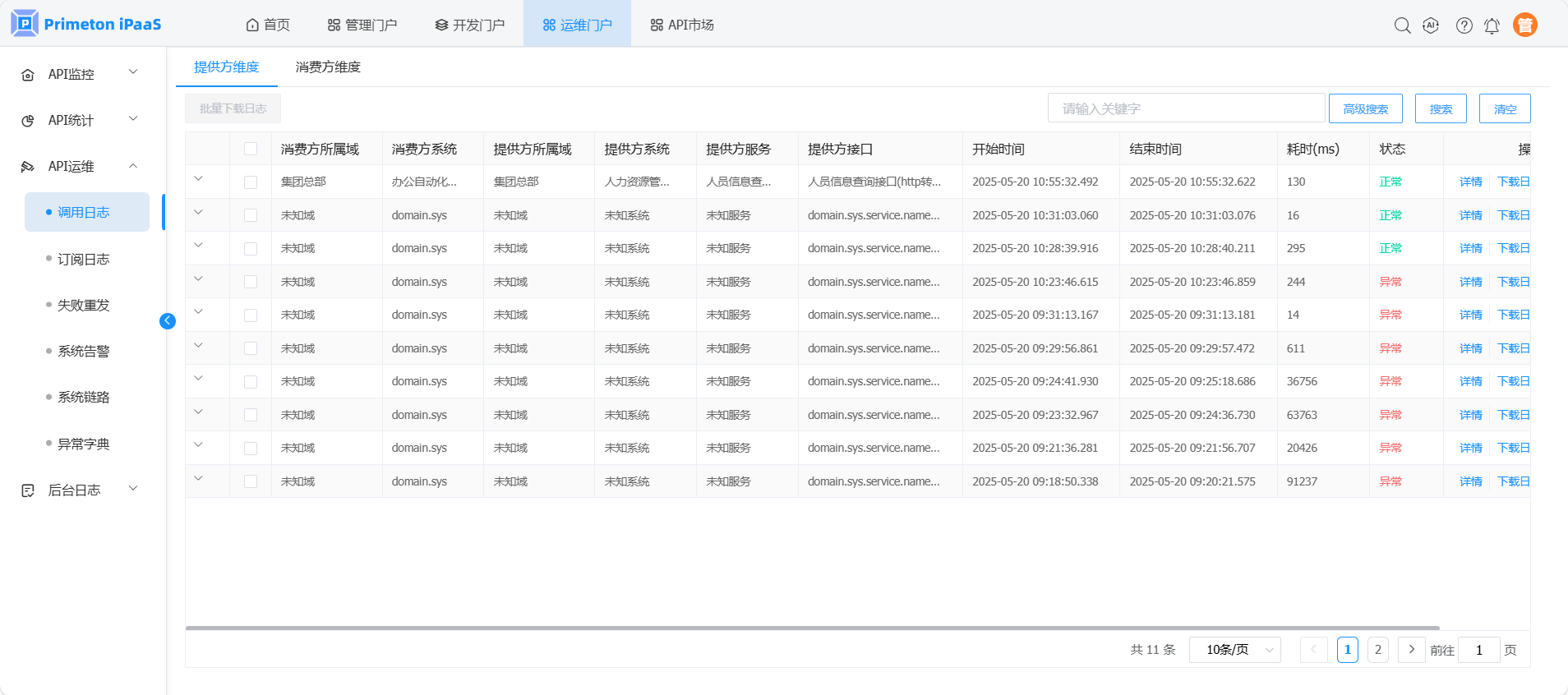1568x695 pixels.
Task: Switch to the 消费方维度 tab
Action: [x=328, y=67]
